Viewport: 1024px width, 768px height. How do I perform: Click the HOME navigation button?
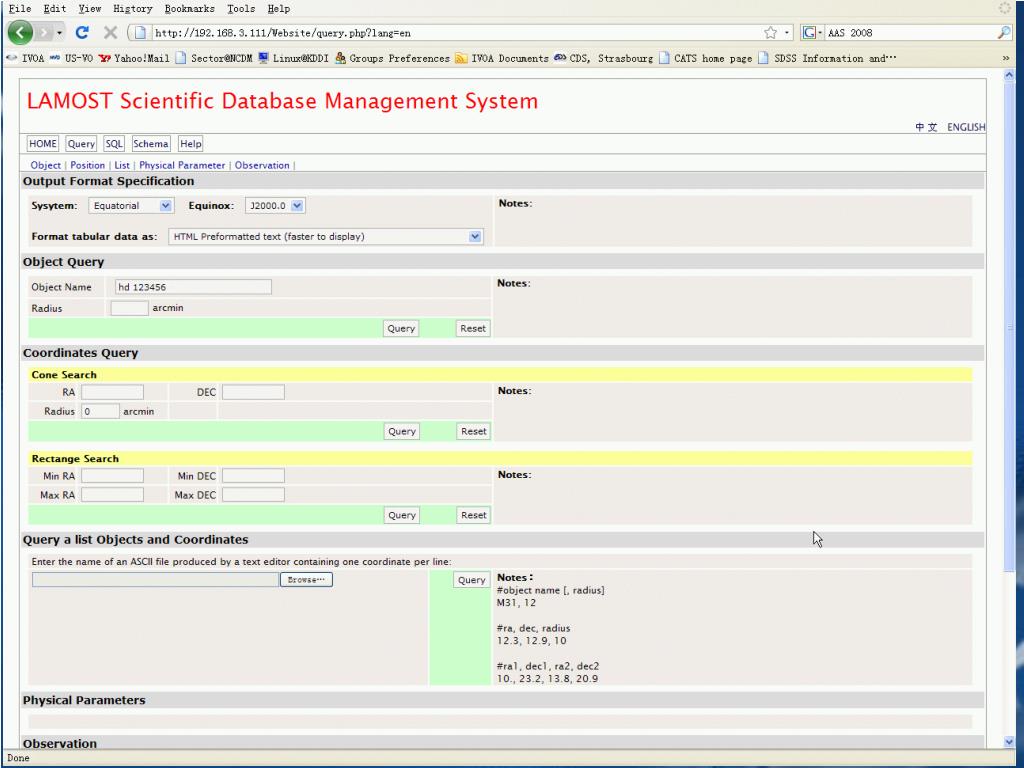point(43,144)
